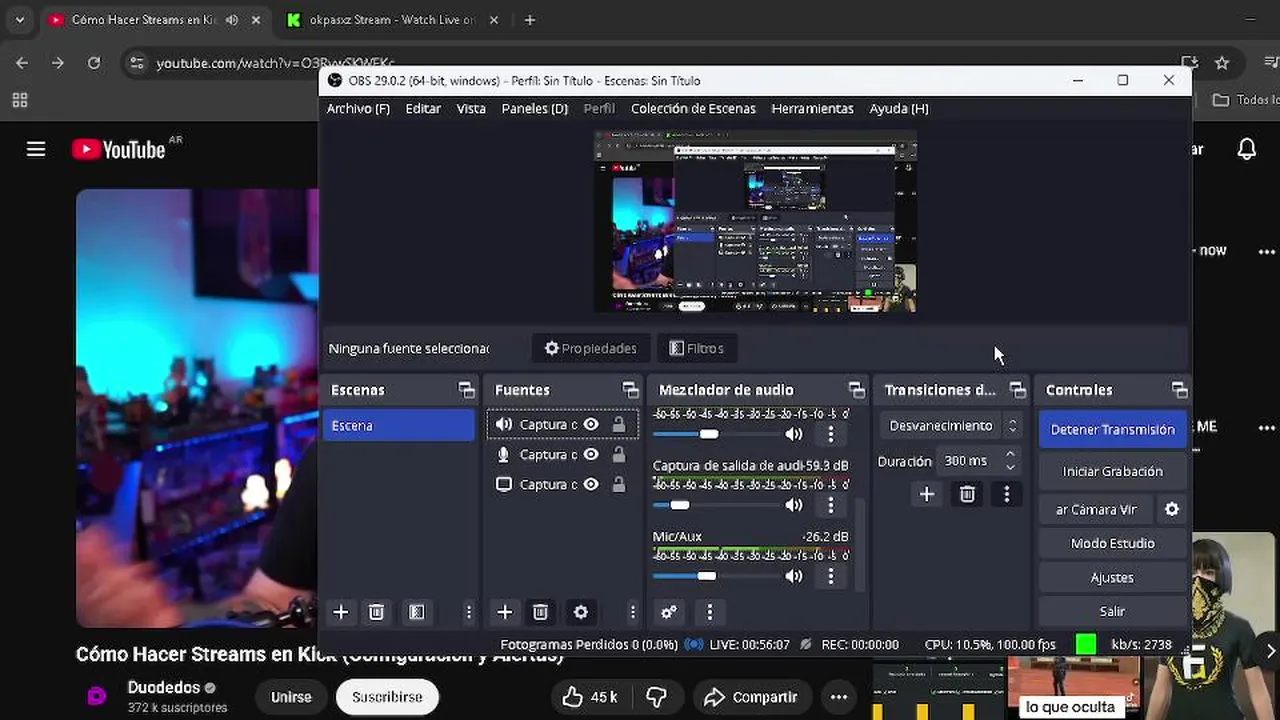Open YouTube notifications bell
The image size is (1280, 720).
1247,149
